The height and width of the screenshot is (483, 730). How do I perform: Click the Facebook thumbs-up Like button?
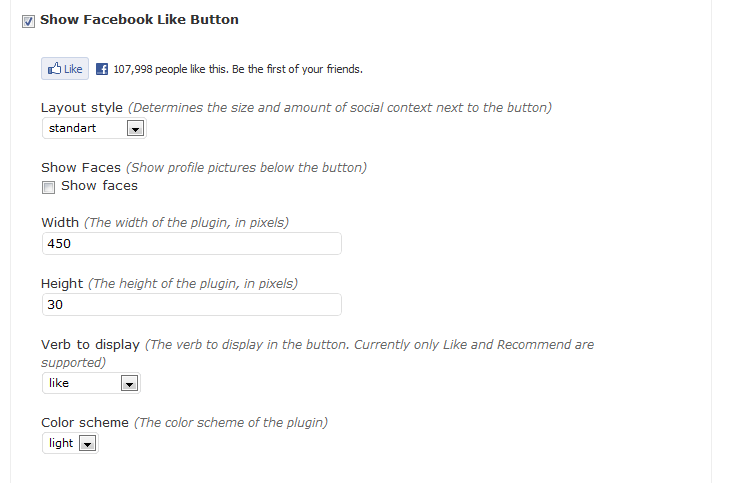pos(65,69)
